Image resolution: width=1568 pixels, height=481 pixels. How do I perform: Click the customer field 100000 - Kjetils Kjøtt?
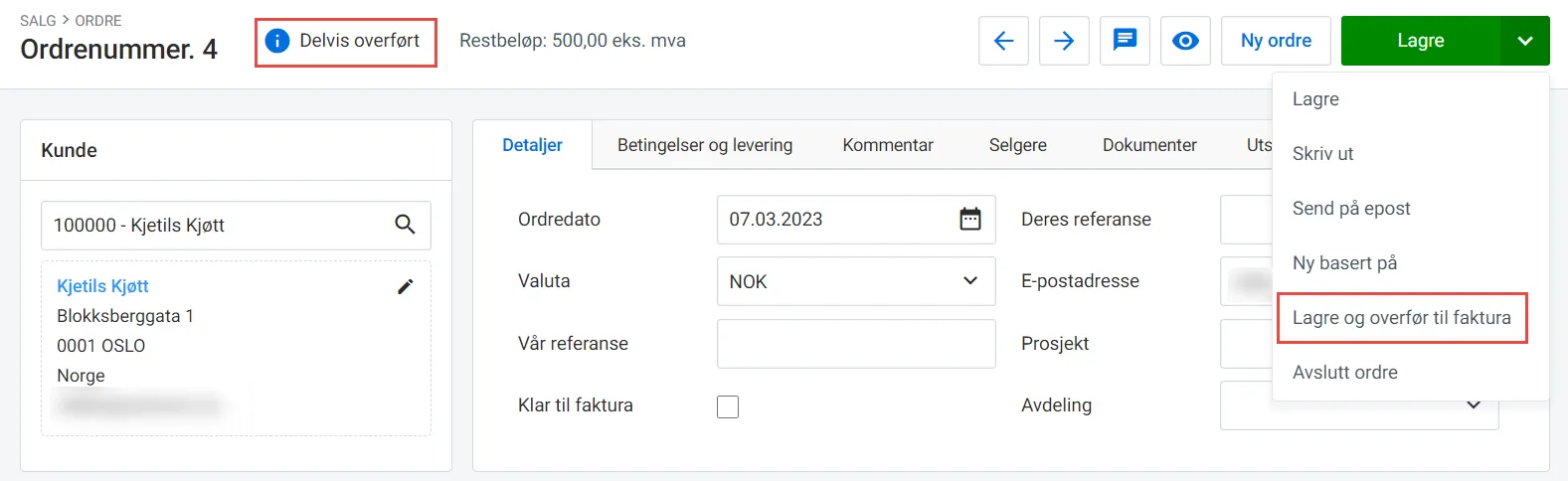[x=236, y=226]
